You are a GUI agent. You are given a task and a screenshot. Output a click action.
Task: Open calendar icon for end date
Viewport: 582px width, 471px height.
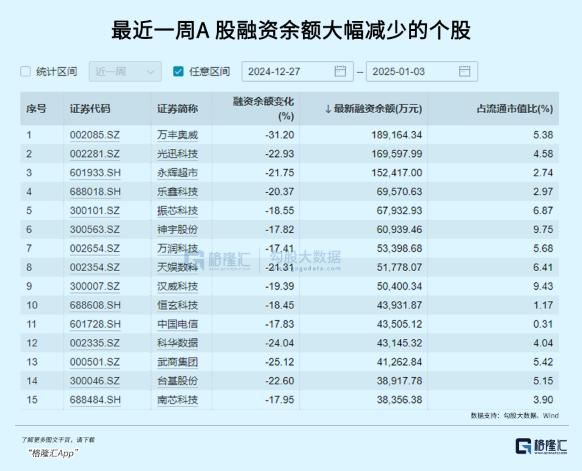pyautogui.click(x=464, y=71)
